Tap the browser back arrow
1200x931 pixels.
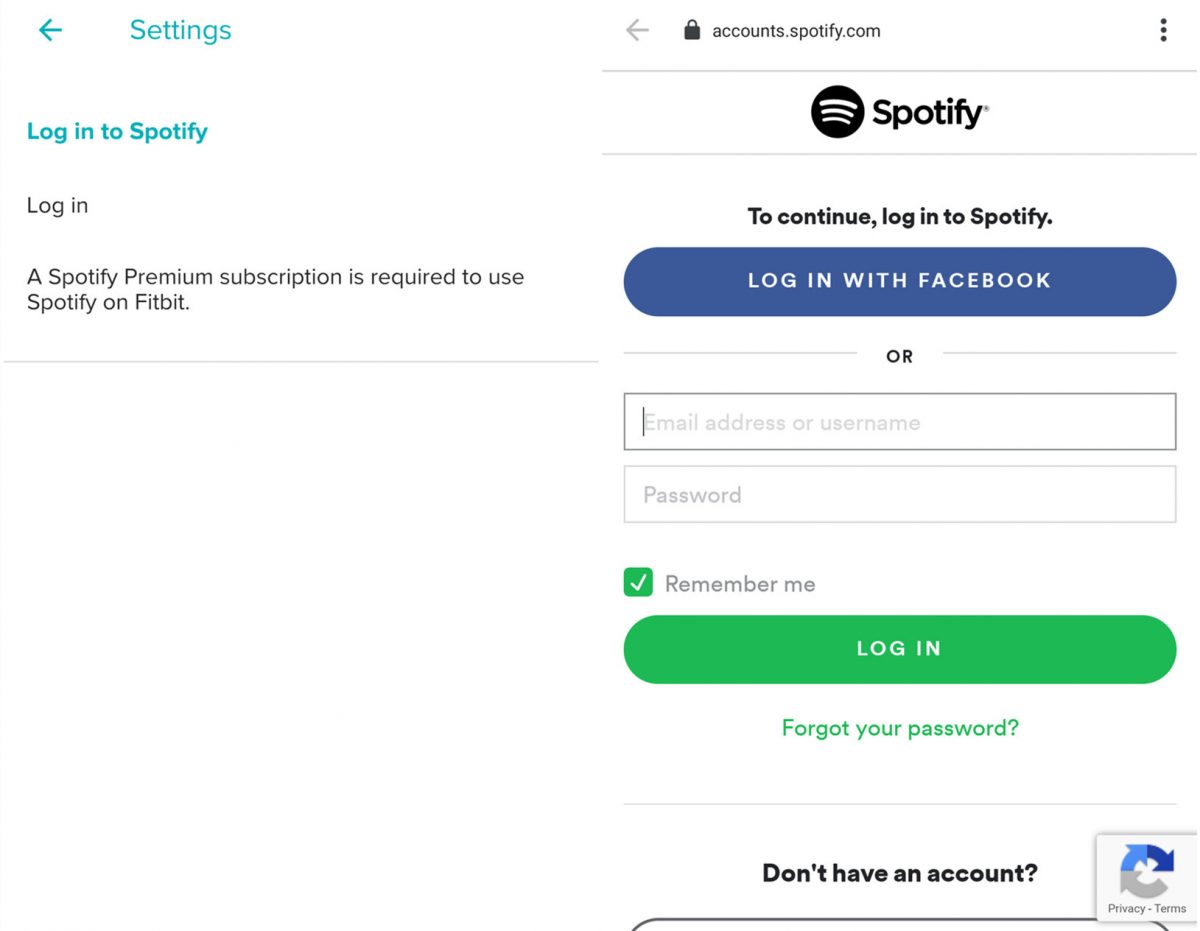(637, 30)
